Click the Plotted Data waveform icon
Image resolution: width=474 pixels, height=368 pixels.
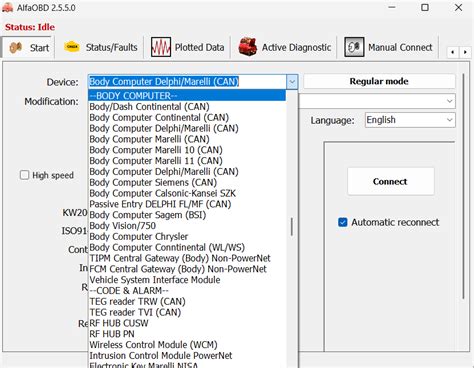[161, 47]
